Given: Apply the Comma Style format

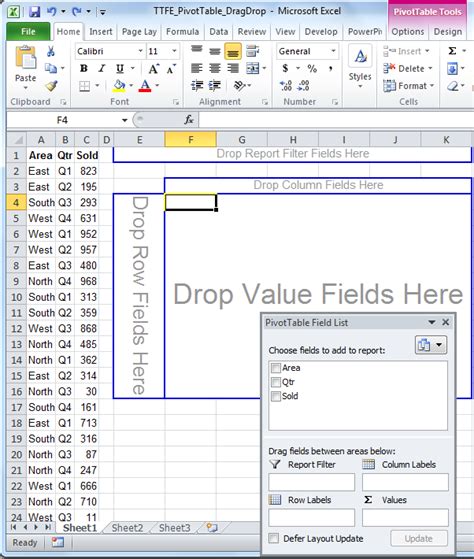Looking at the screenshot, I should click(x=331, y=68).
